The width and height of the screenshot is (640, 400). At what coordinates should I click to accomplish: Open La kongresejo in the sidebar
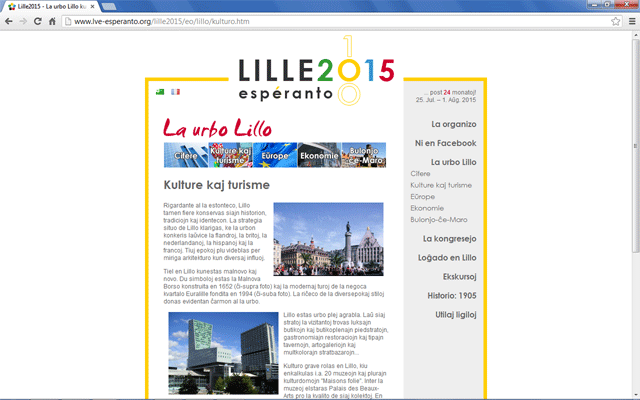449,238
